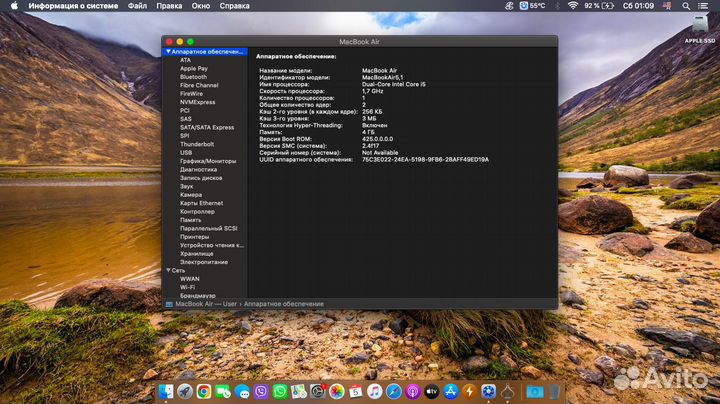This screenshot has width=720, height=404.
Task: Open Messages app in the Dock
Action: (x=242, y=392)
